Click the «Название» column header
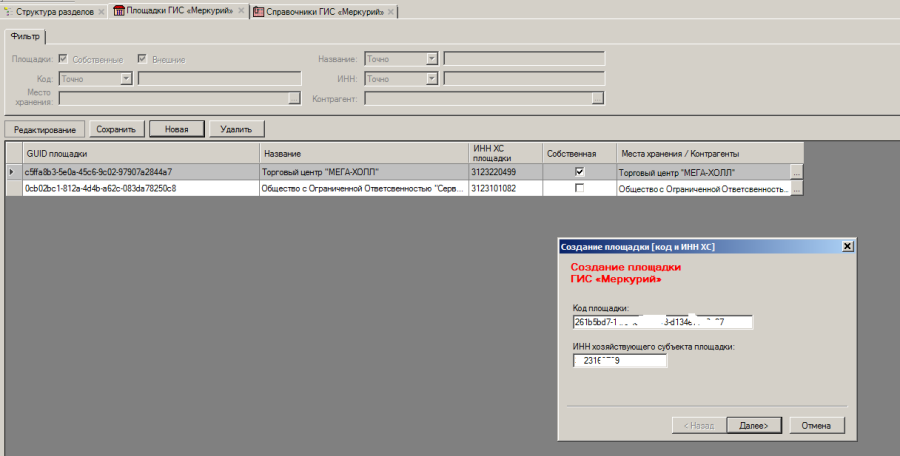 (364, 153)
